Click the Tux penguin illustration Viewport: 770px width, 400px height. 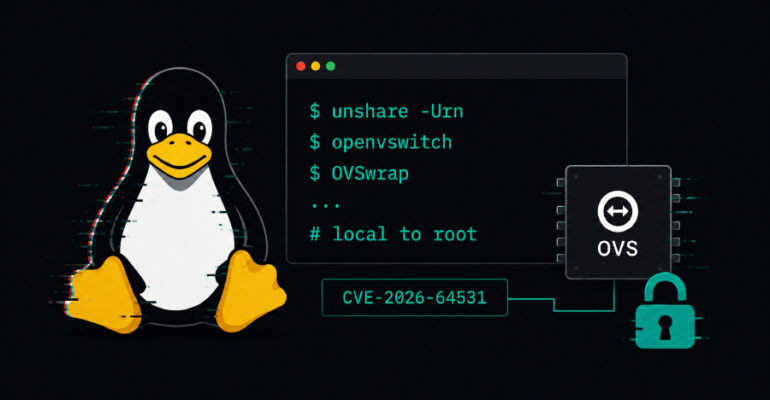[176, 201]
